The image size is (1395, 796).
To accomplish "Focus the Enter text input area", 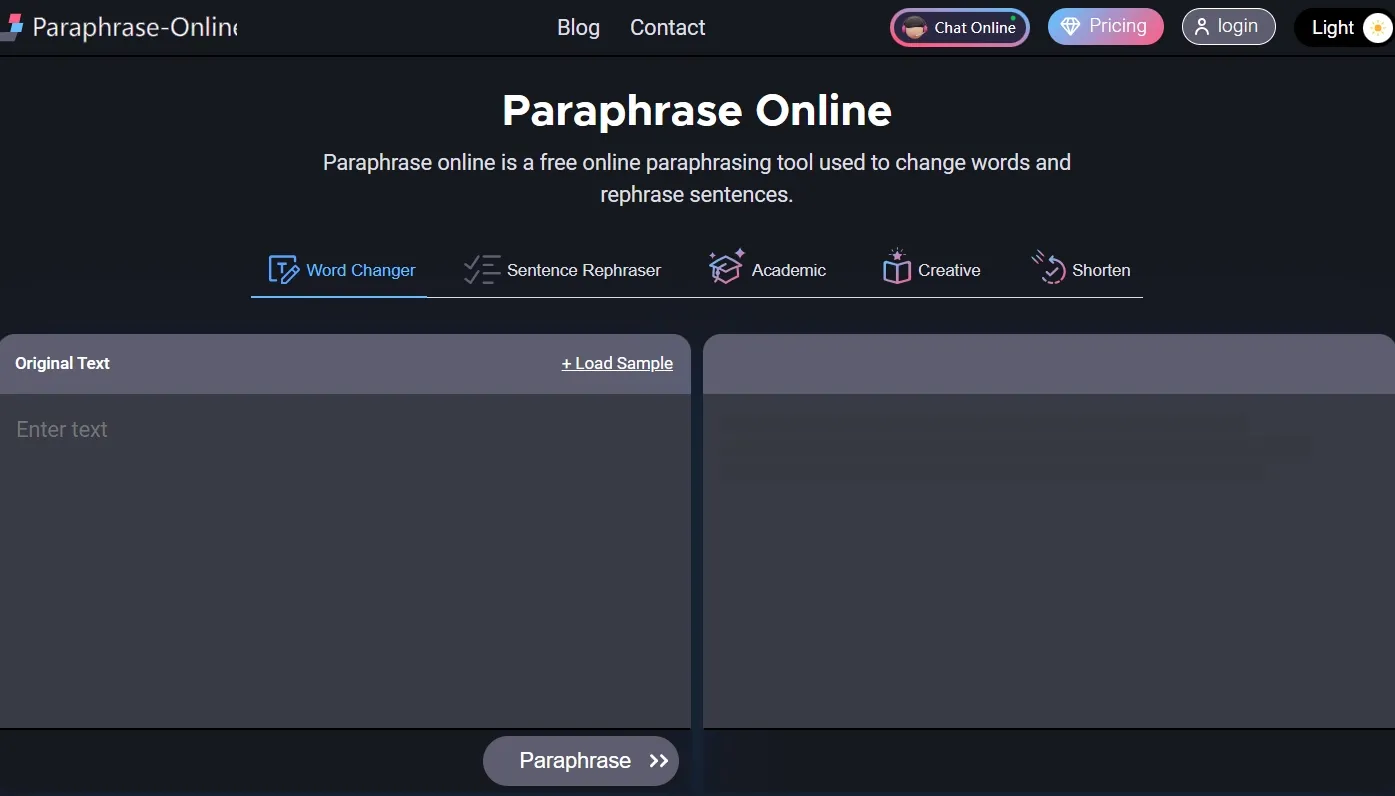I will (x=345, y=560).
